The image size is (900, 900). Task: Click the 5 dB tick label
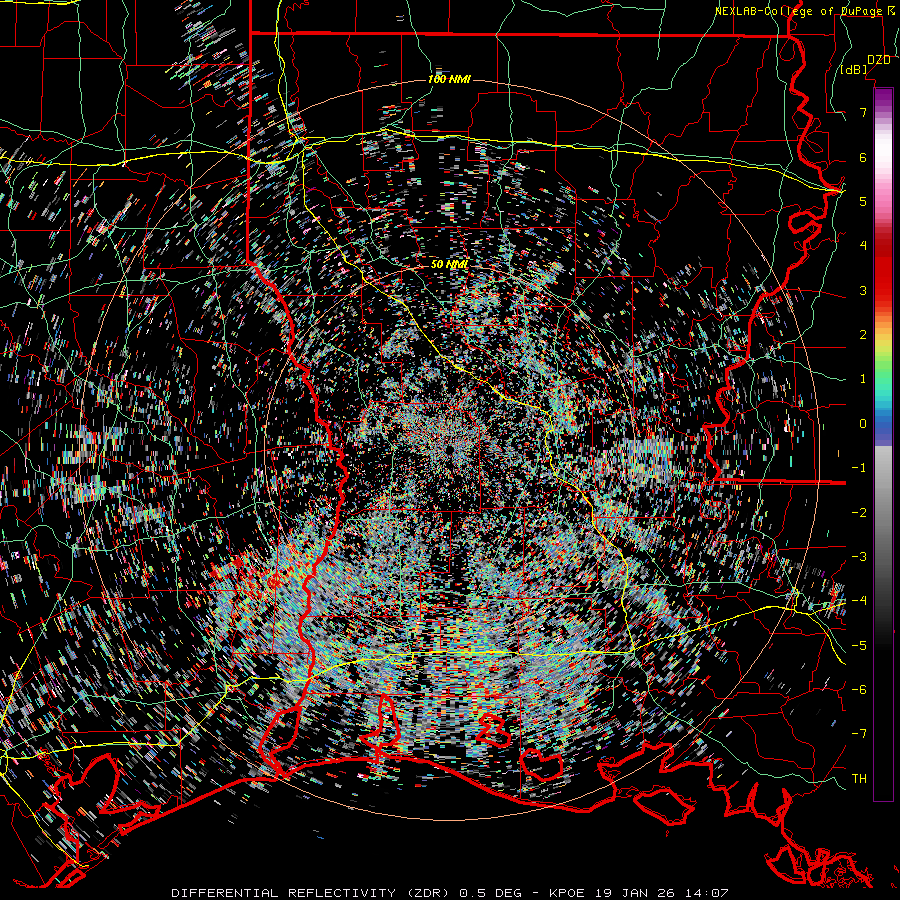(863, 201)
